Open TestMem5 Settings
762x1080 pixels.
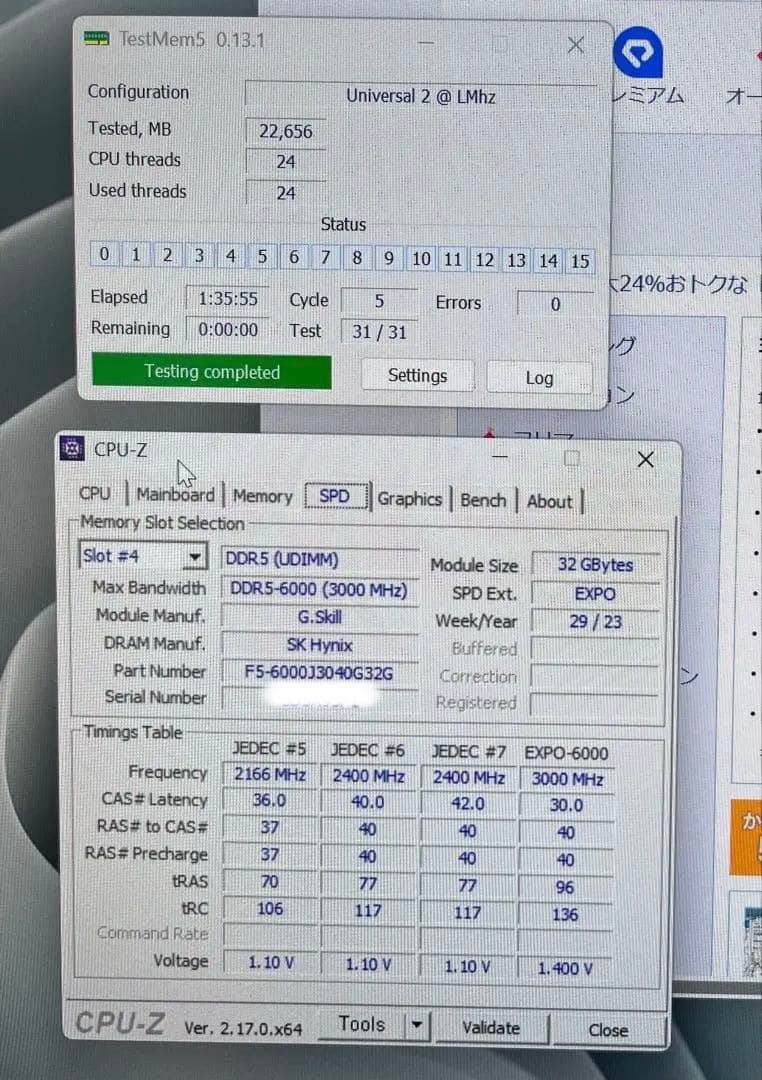(x=417, y=375)
